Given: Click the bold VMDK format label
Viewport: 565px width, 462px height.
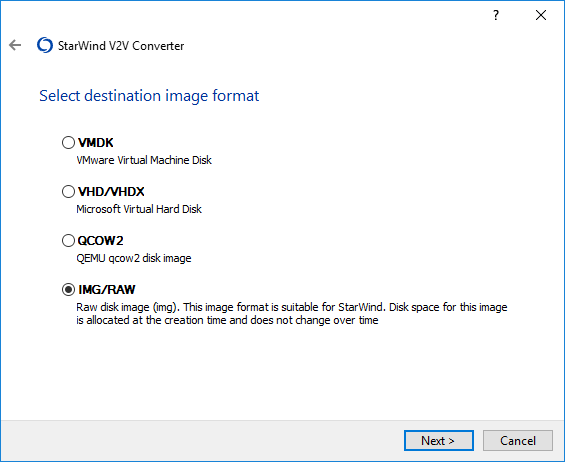Looking at the screenshot, I should 95,143.
